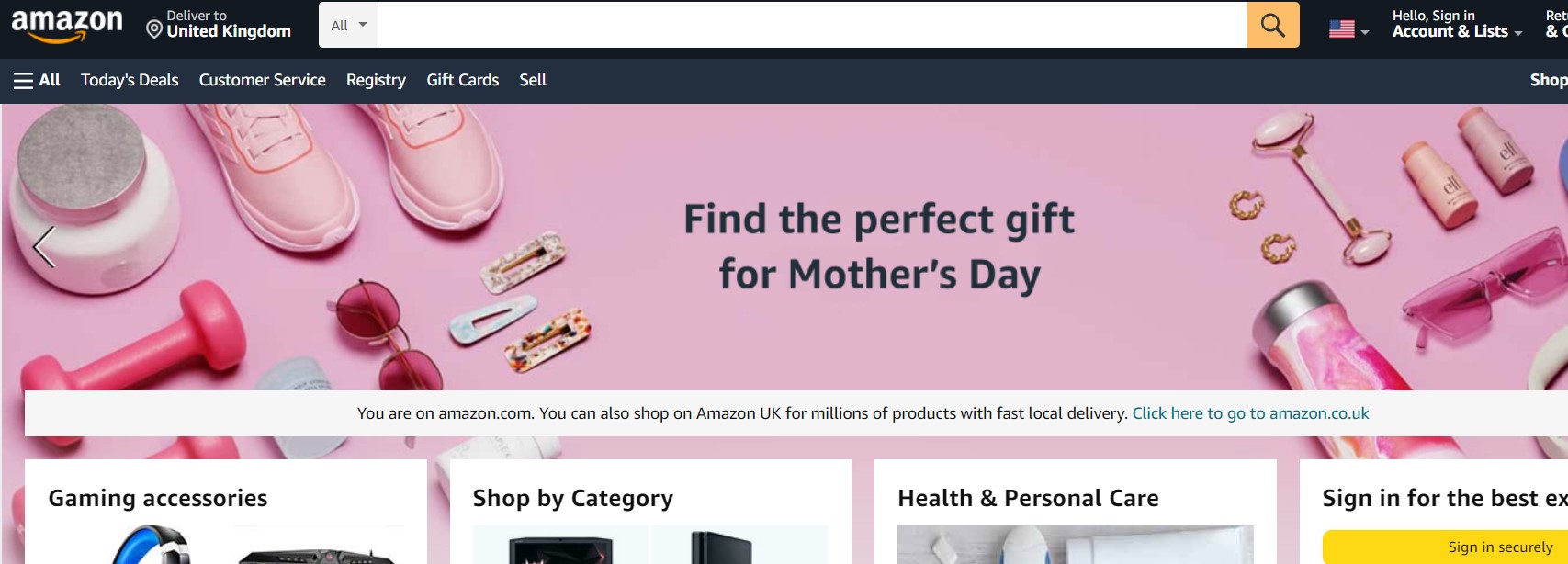This screenshot has height=564, width=1568.
Task: Open Today's Deals in nav bar
Action: tap(130, 80)
